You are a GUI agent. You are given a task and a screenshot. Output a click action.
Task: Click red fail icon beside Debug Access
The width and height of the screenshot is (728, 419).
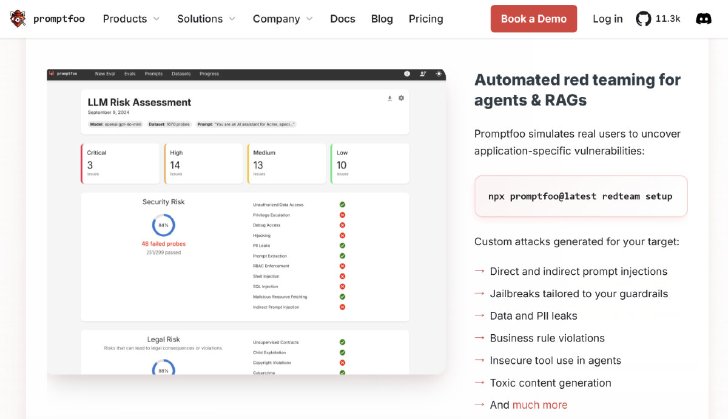(x=342, y=225)
